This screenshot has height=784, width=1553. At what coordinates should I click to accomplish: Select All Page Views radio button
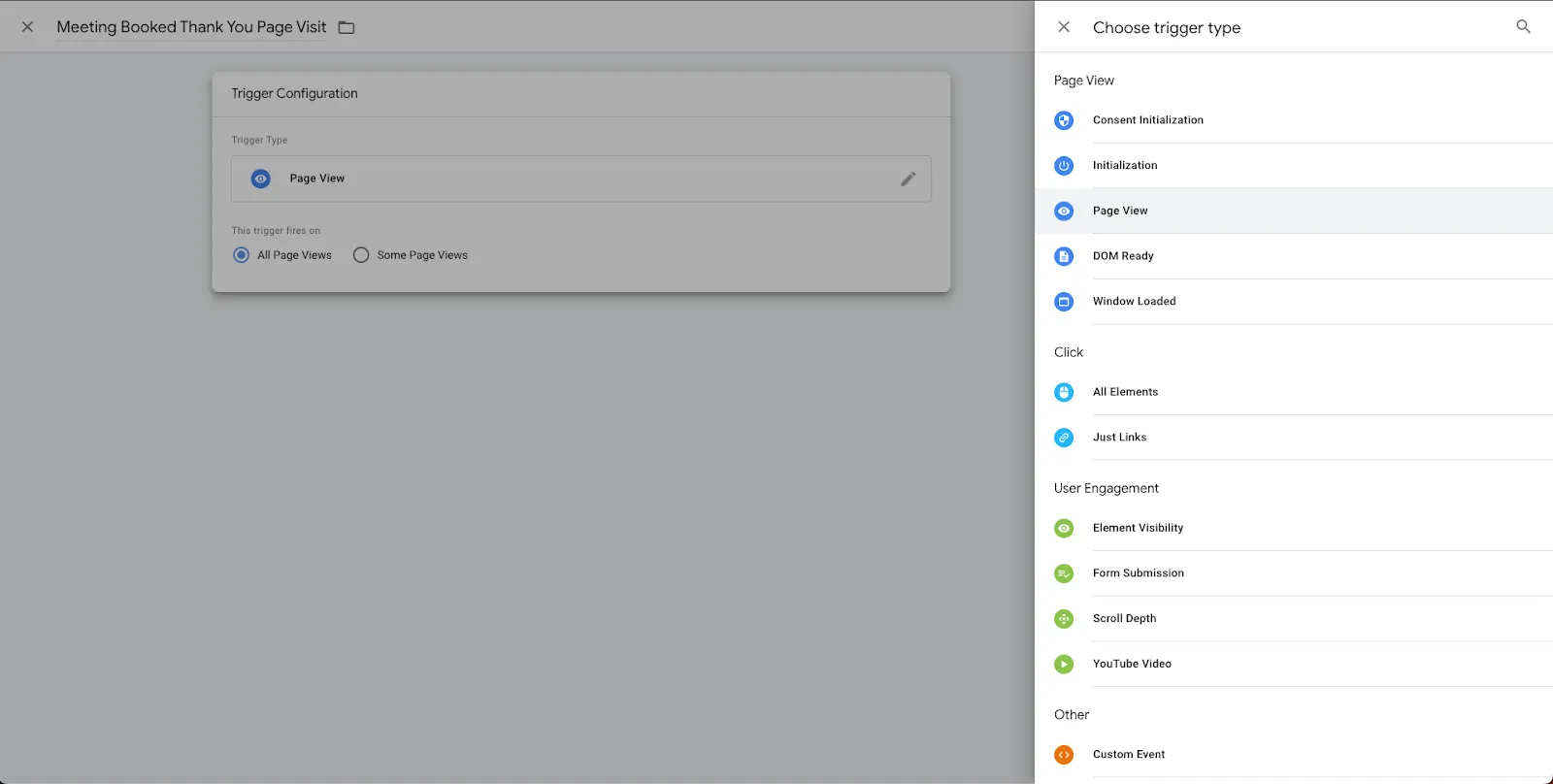click(x=242, y=255)
